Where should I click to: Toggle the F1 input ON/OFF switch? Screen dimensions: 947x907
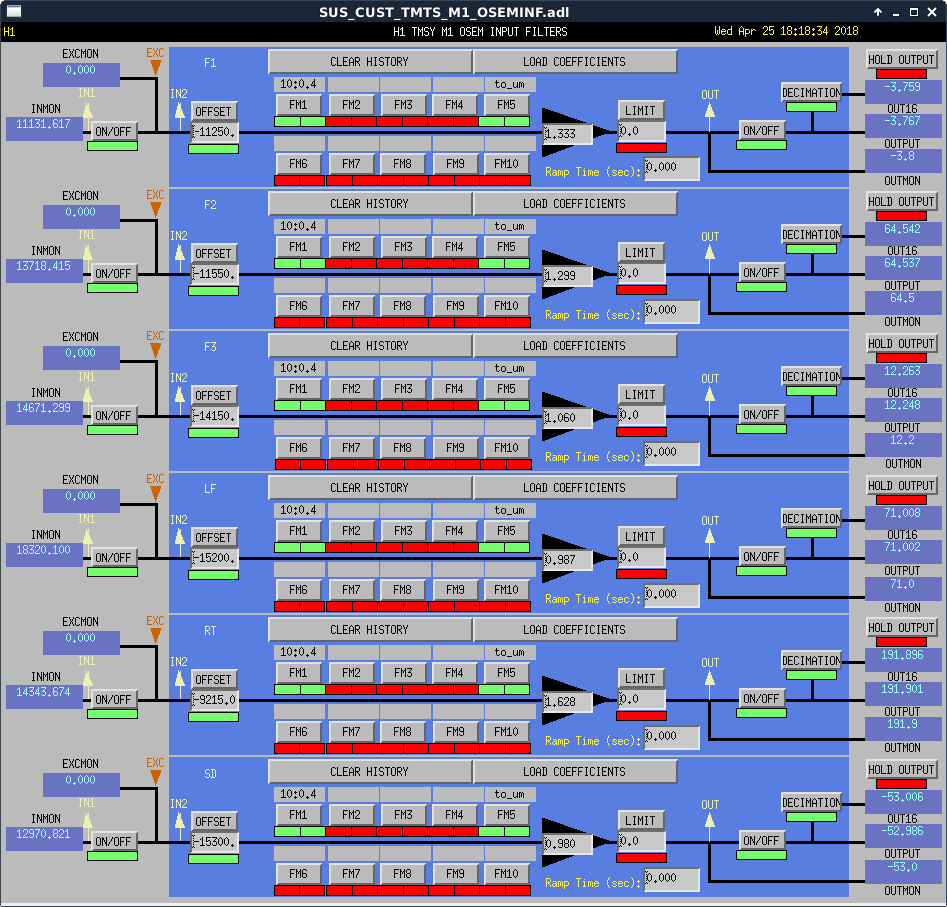pos(113,132)
